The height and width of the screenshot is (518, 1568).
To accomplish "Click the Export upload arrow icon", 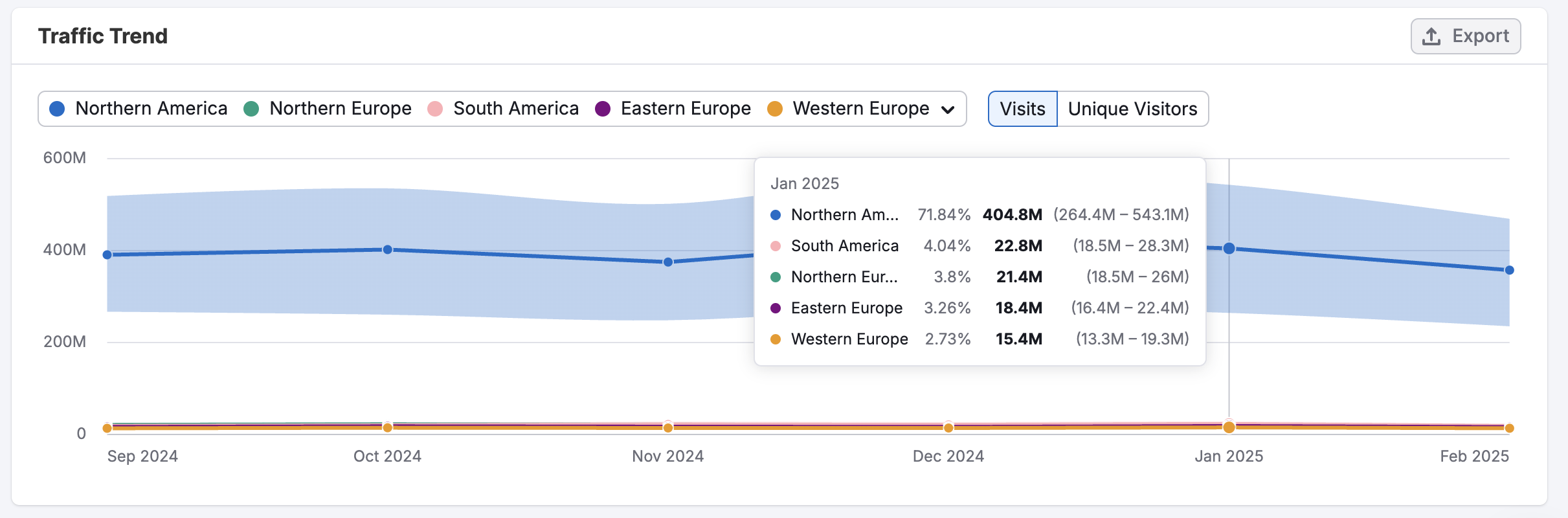I will click(x=1431, y=36).
